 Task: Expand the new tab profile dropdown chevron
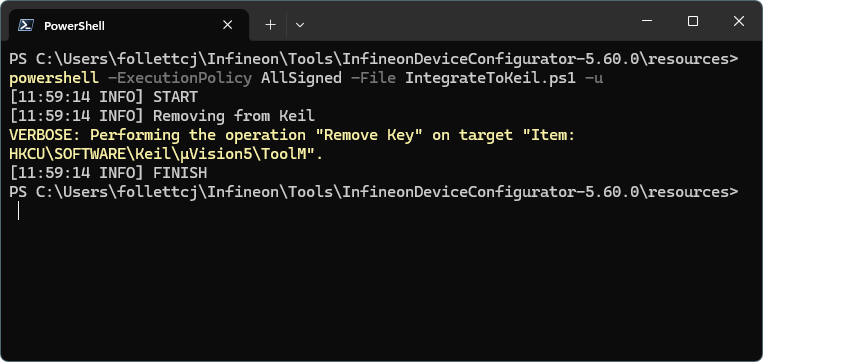(x=300, y=25)
